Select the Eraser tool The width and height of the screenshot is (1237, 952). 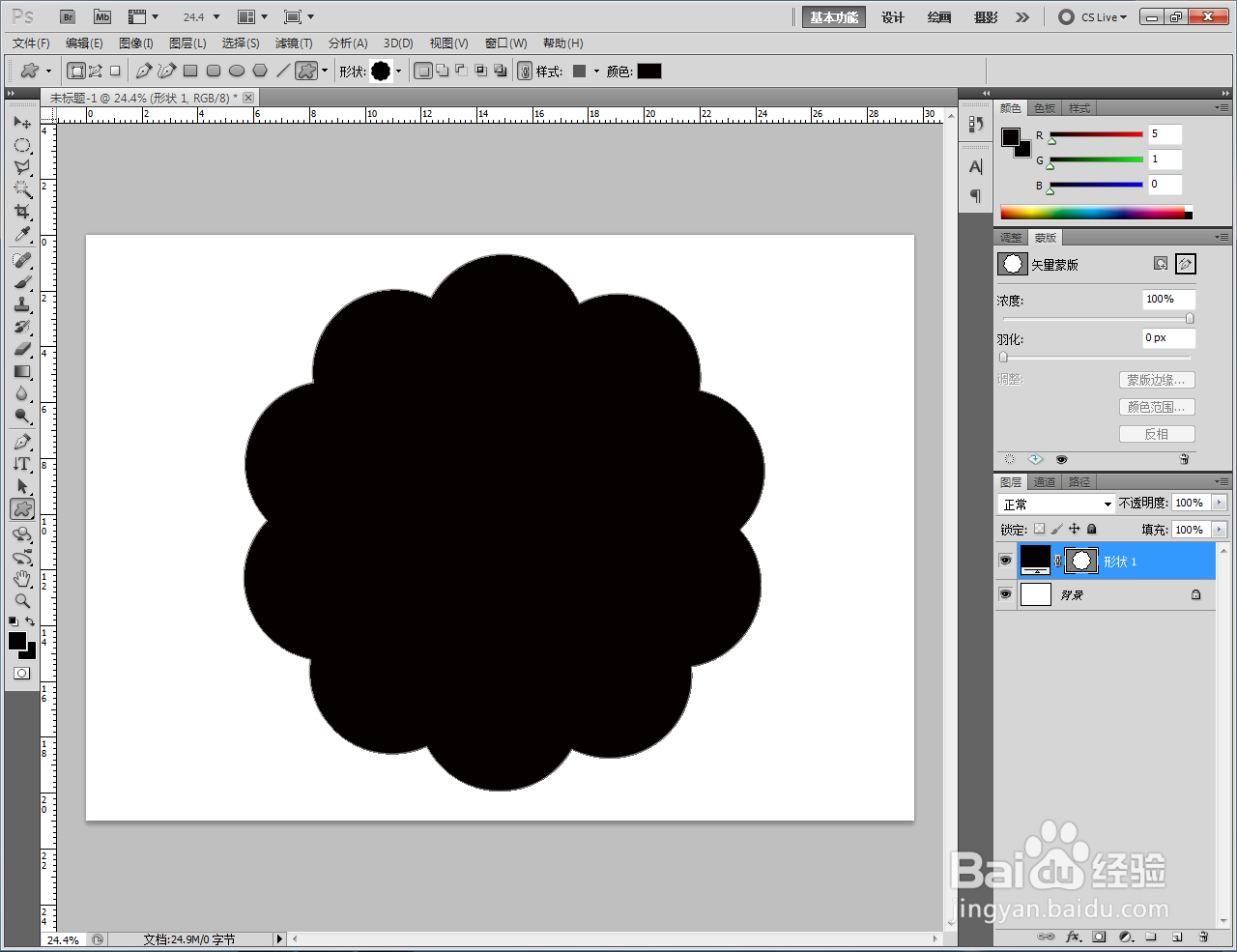22,349
